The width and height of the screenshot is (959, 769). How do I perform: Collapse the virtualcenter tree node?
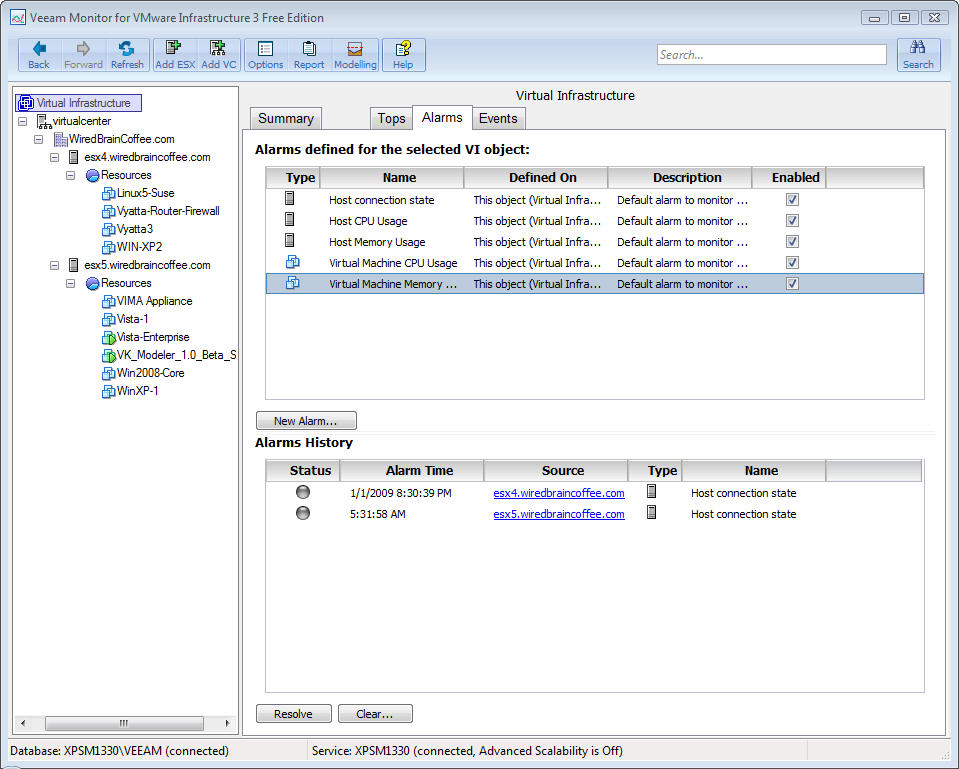coord(23,121)
